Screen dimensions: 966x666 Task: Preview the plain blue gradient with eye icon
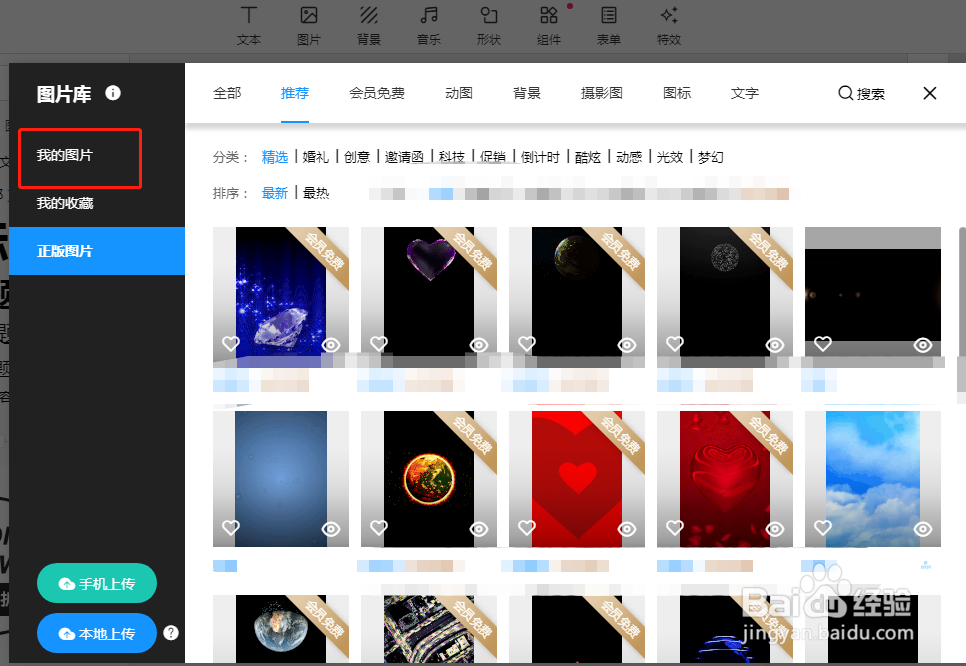[331, 529]
